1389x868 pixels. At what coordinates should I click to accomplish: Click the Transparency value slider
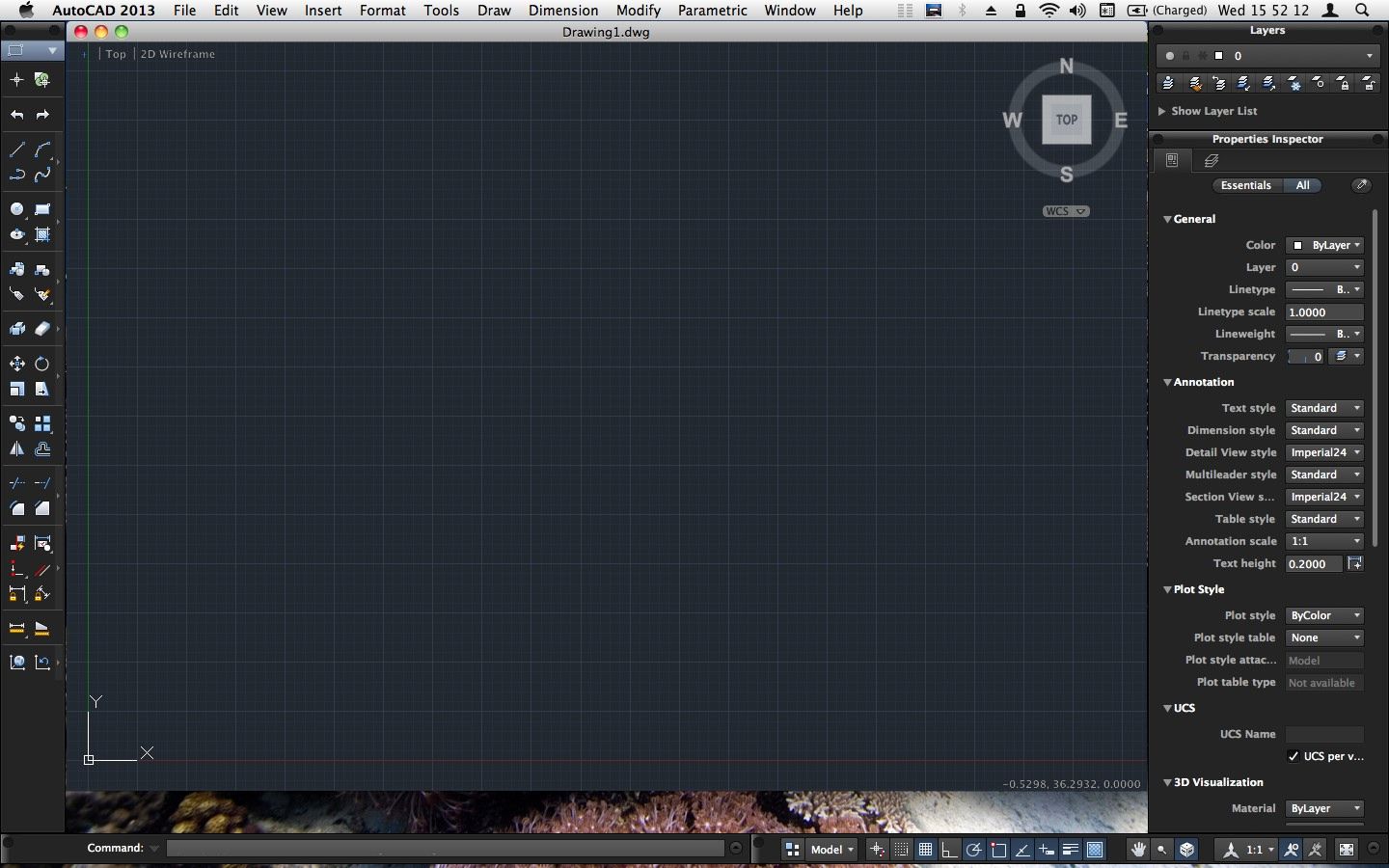coord(1305,357)
